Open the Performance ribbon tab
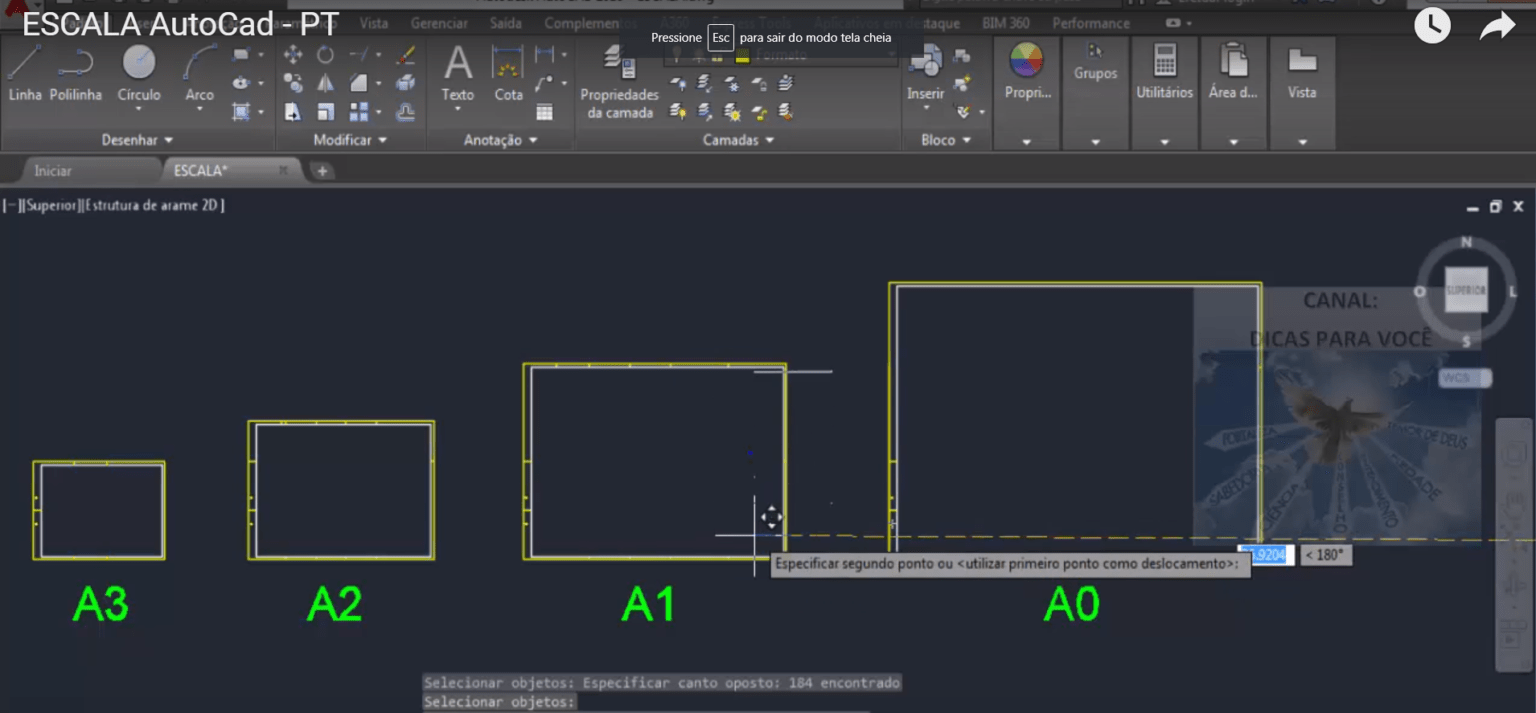This screenshot has height=713, width=1536. point(1091,23)
